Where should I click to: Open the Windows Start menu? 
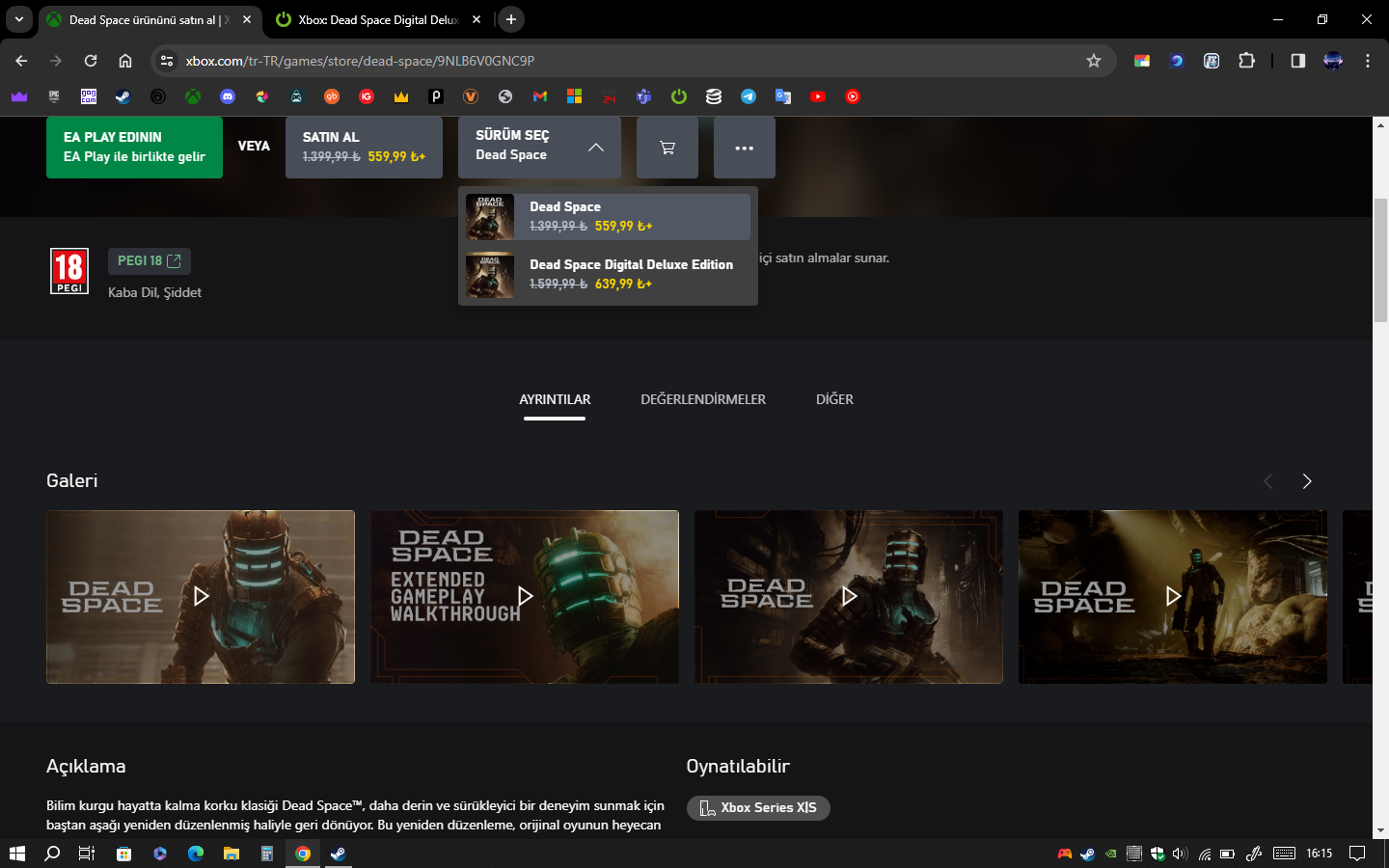[x=16, y=854]
